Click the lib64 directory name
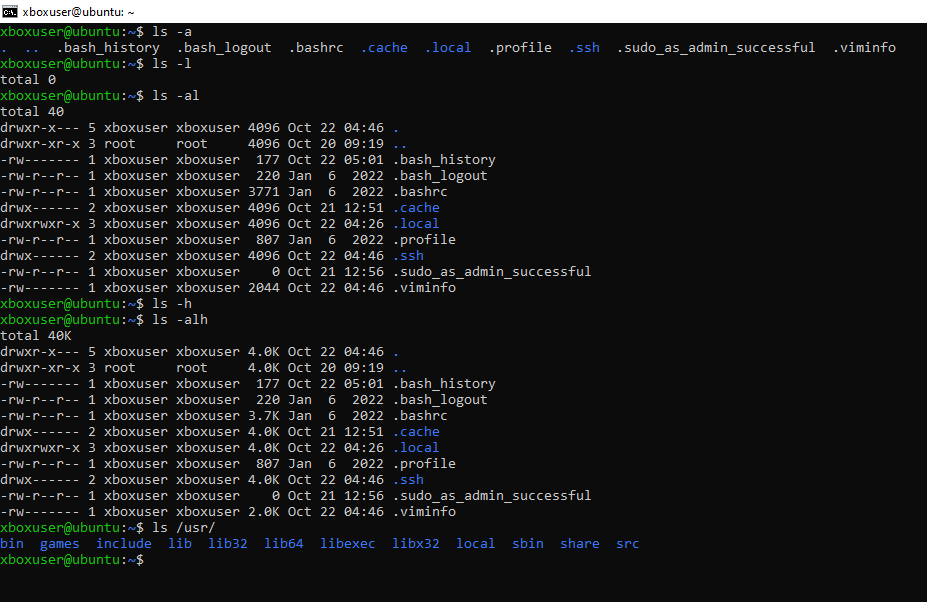 coord(284,544)
